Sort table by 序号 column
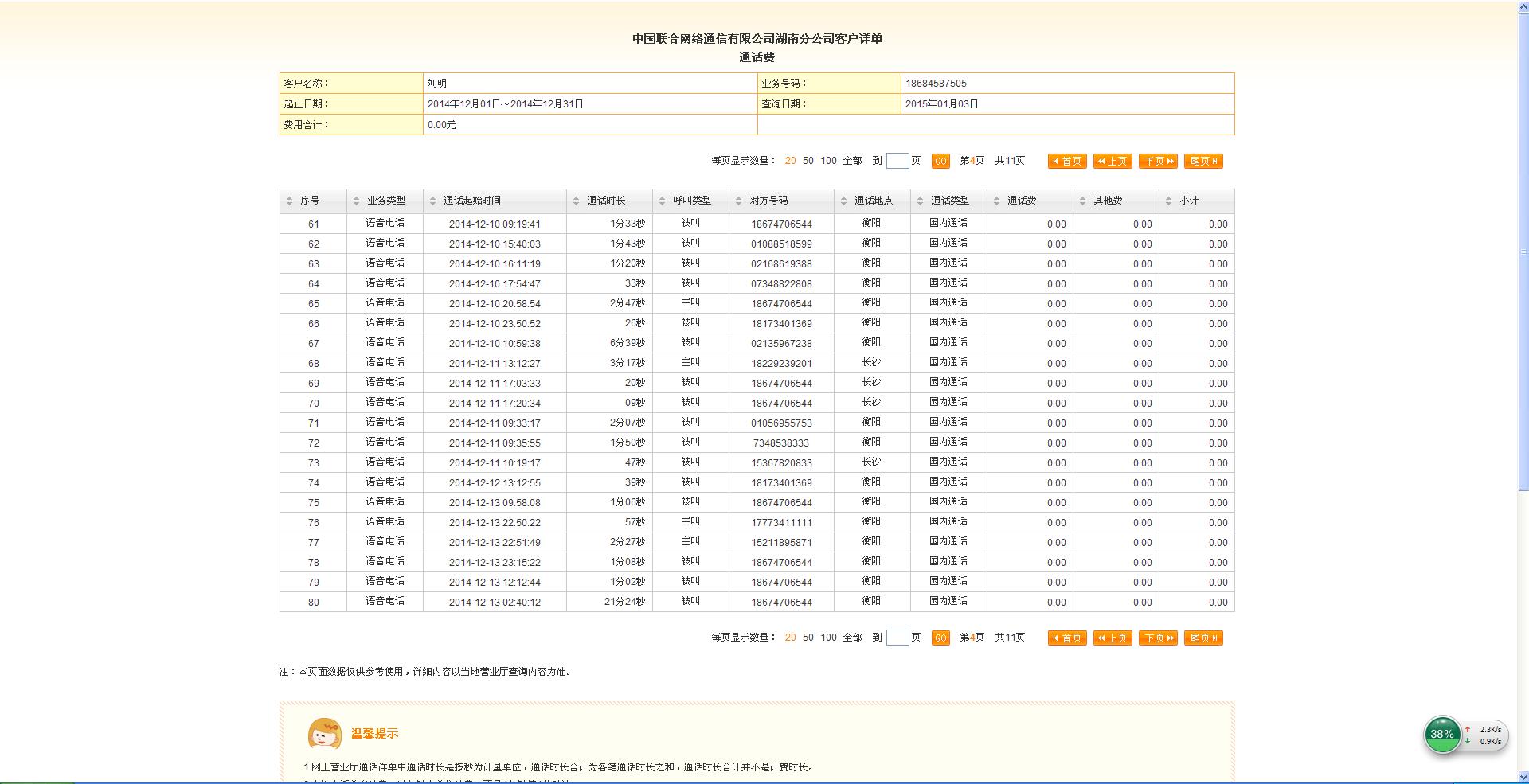 [309, 201]
